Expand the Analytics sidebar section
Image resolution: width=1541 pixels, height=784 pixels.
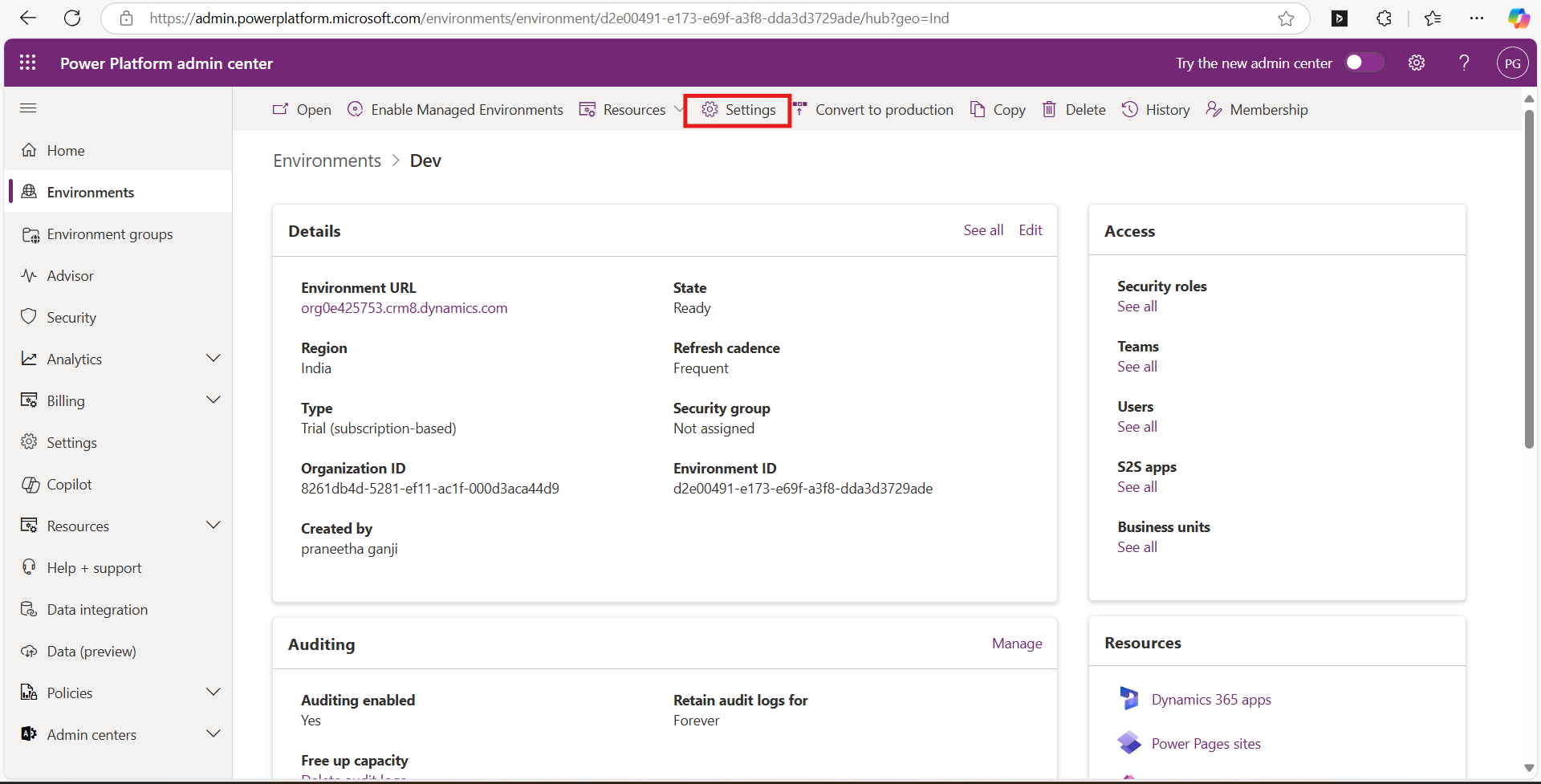pos(213,359)
